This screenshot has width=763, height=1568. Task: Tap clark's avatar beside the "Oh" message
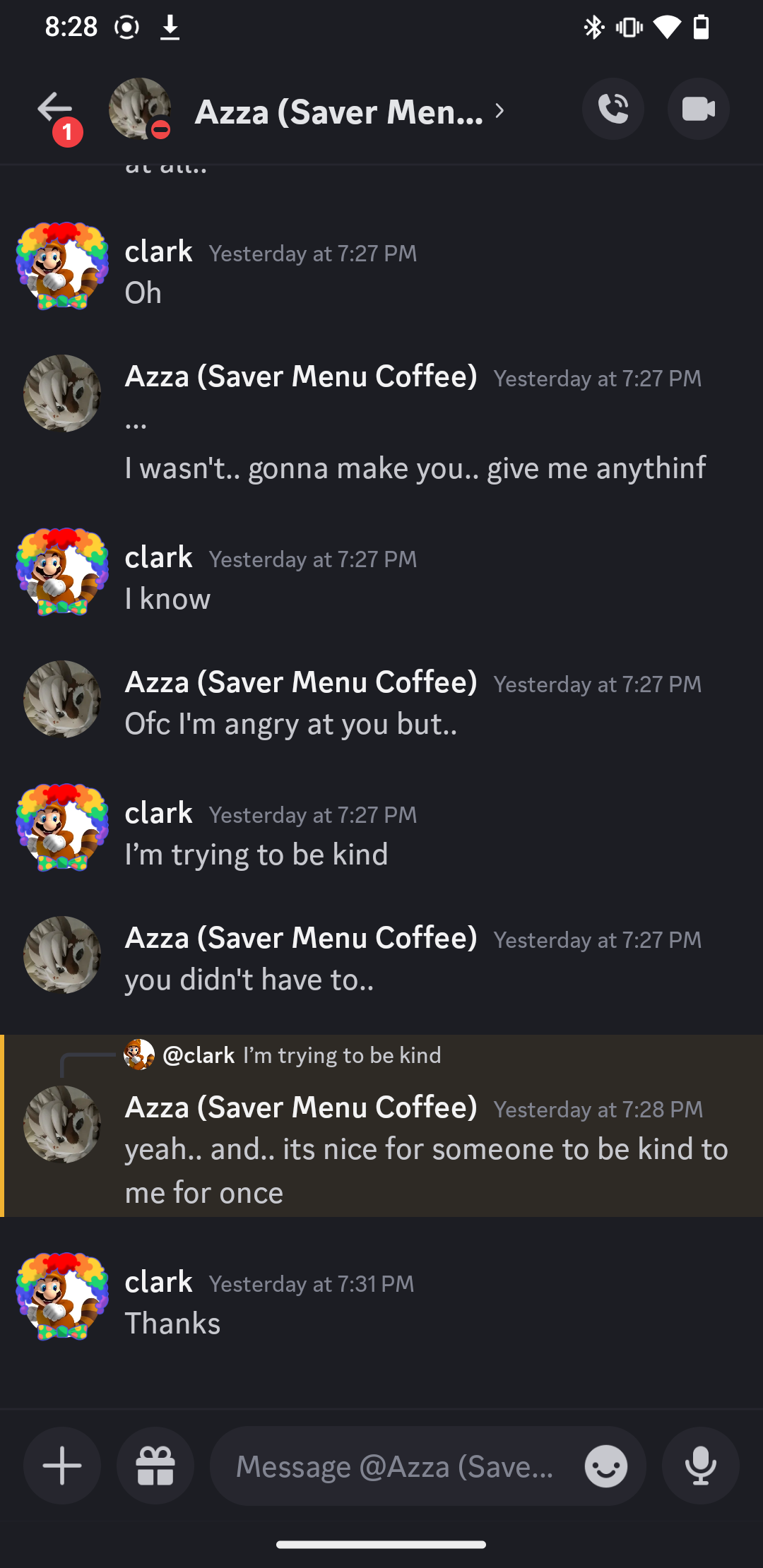(x=62, y=266)
